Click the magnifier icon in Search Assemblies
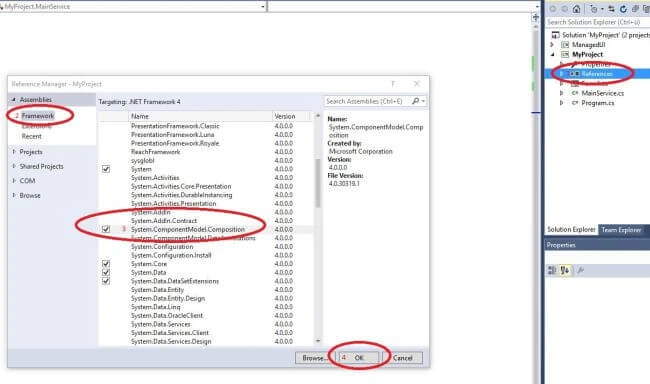 pyautogui.click(x=415, y=101)
